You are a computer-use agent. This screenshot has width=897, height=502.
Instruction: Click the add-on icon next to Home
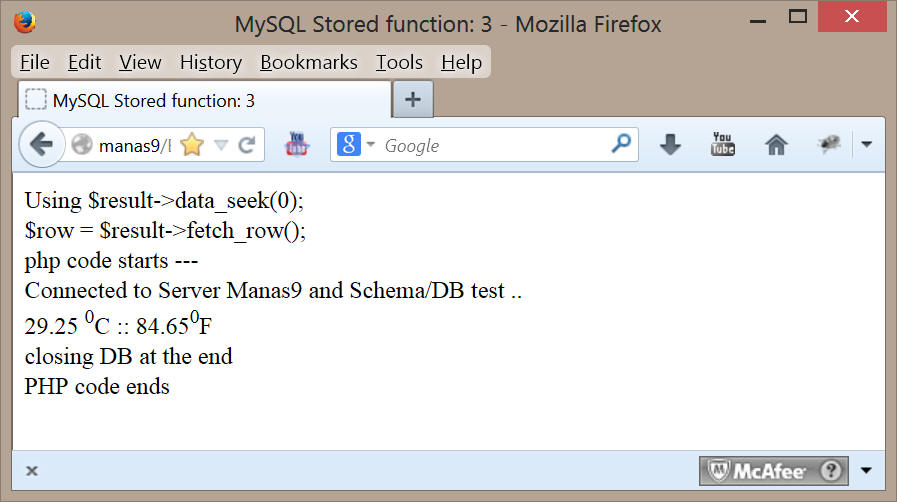point(829,144)
